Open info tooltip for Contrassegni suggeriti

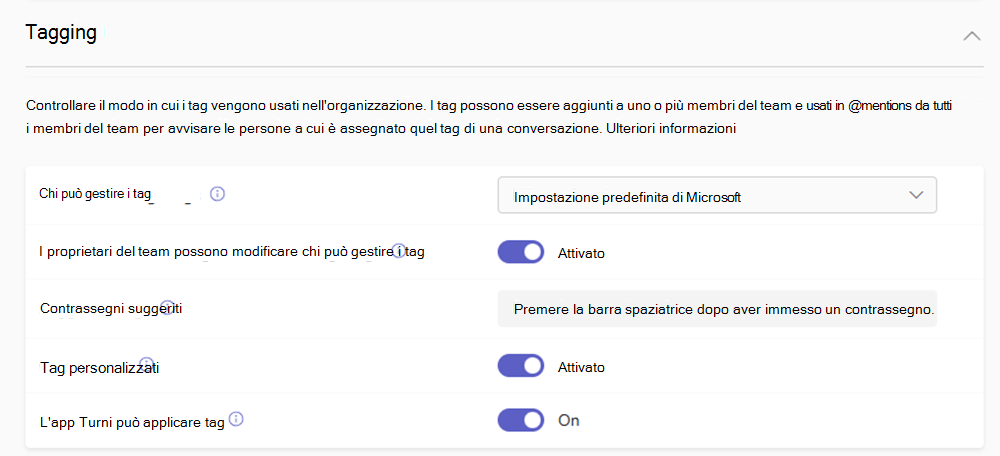point(168,306)
